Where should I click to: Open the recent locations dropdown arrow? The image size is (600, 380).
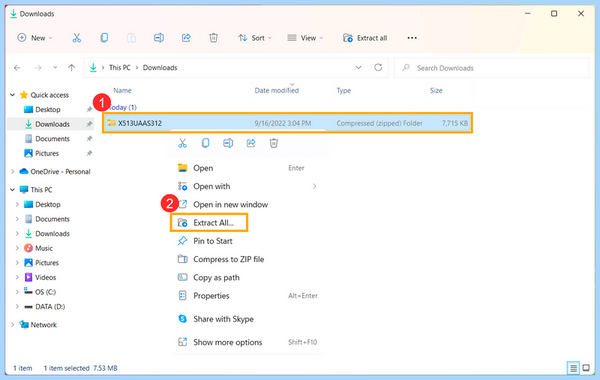click(55, 68)
